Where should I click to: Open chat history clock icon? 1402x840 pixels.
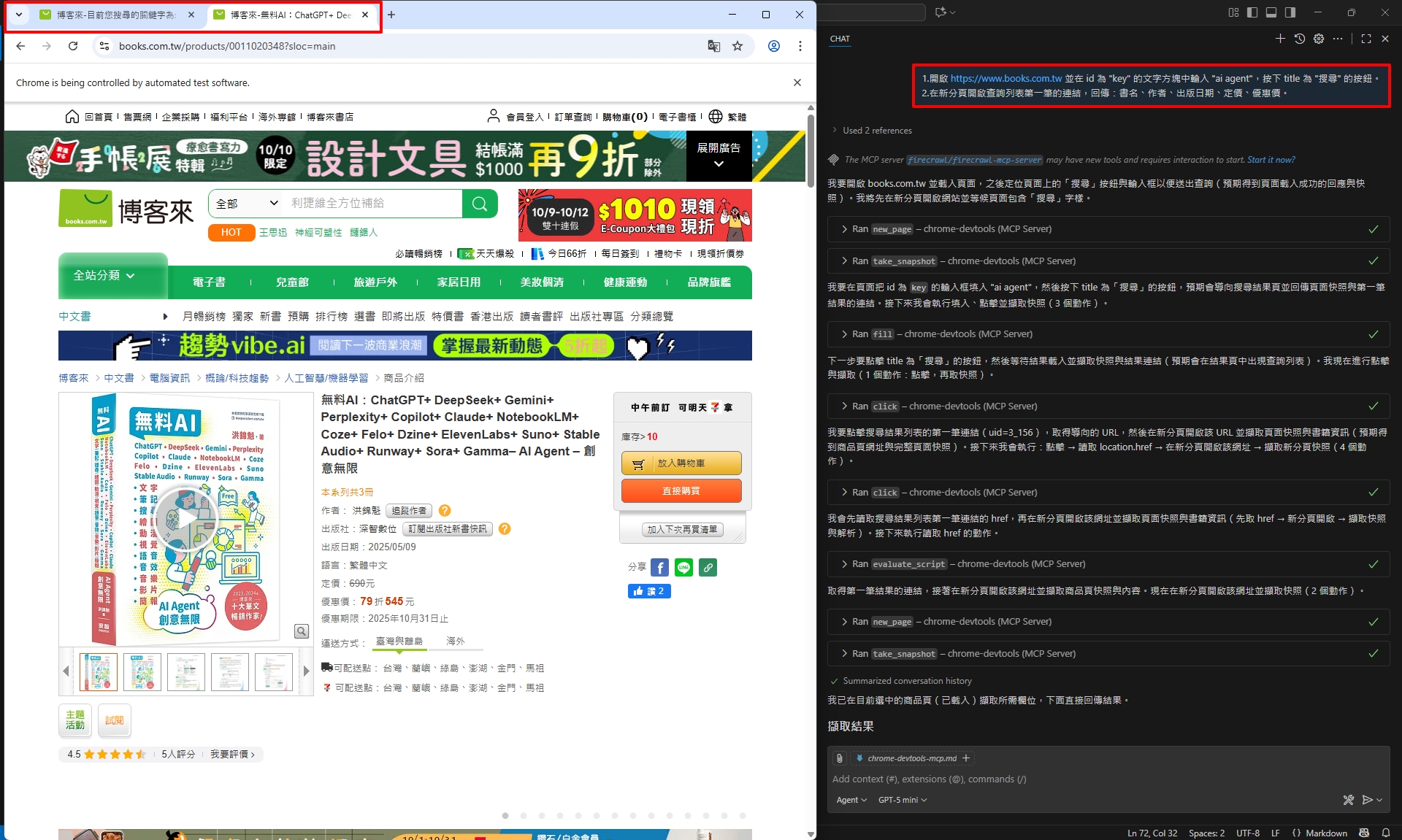[1300, 39]
